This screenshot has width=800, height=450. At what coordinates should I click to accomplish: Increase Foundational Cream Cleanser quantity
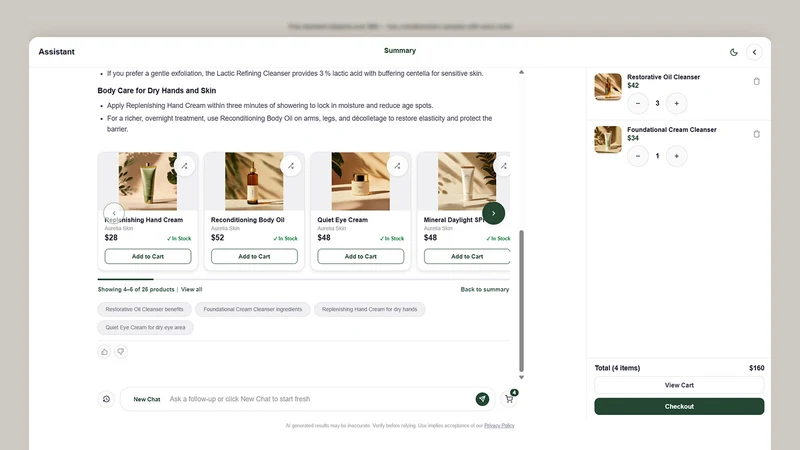coord(677,156)
